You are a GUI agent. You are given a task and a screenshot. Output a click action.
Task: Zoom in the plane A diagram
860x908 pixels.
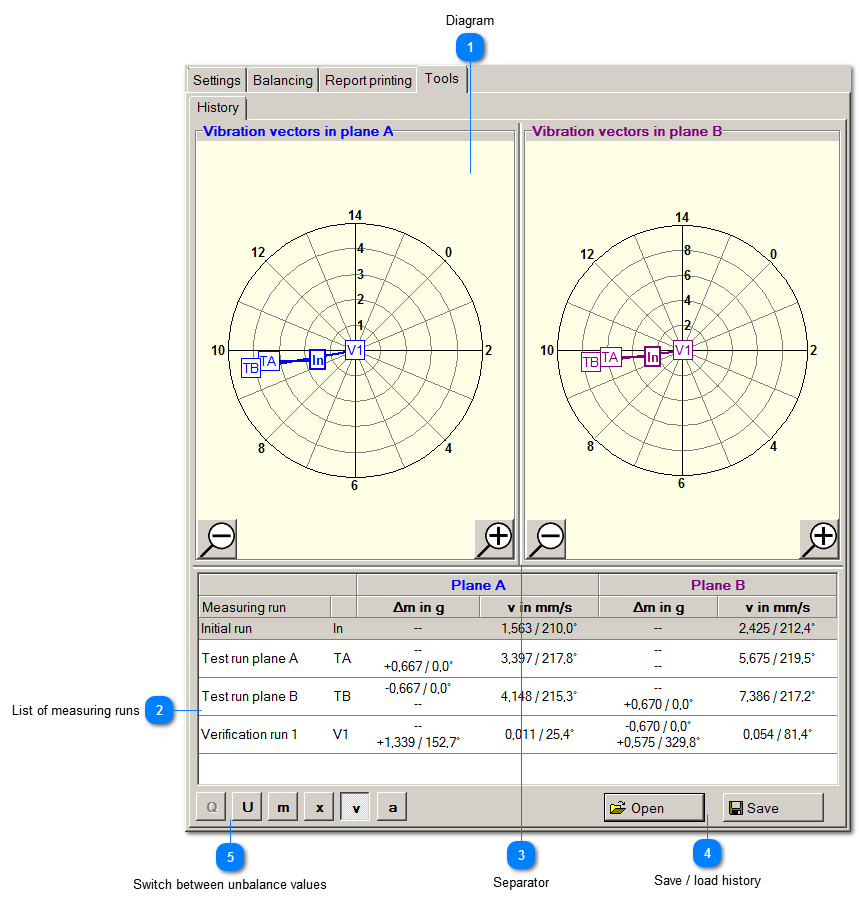(x=494, y=539)
